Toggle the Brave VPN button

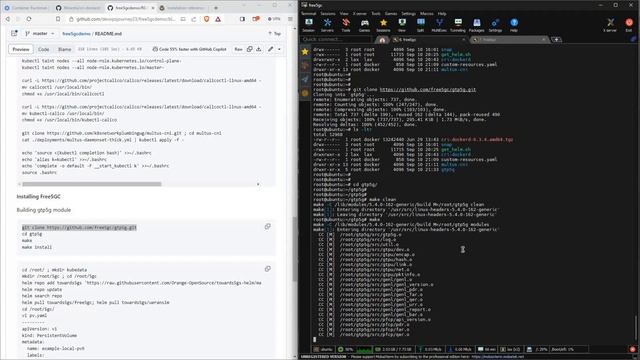click(x=274, y=19)
